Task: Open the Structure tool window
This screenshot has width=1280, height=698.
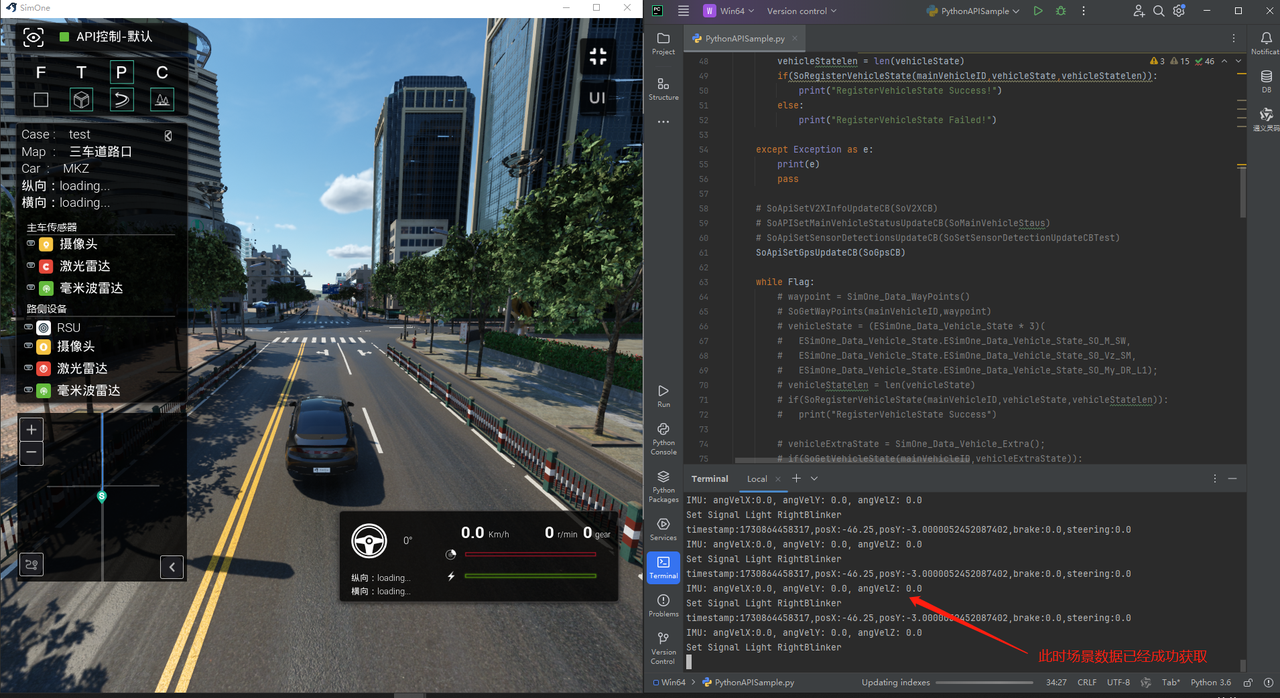Action: tap(663, 88)
